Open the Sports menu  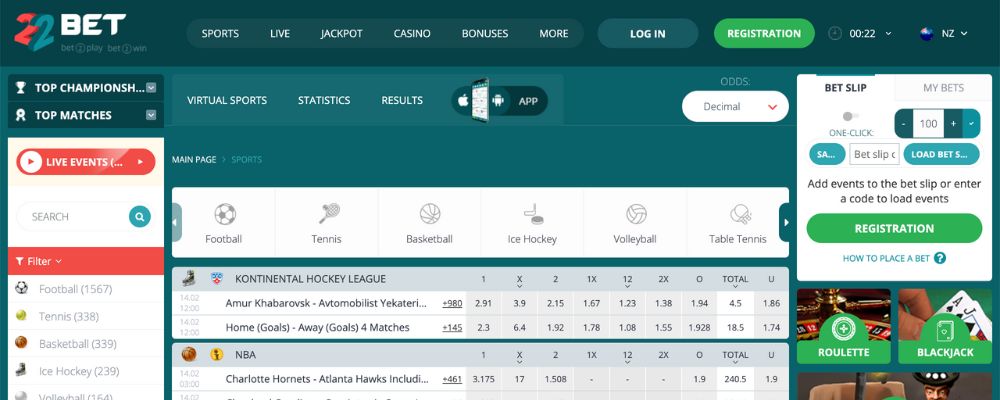pos(220,34)
